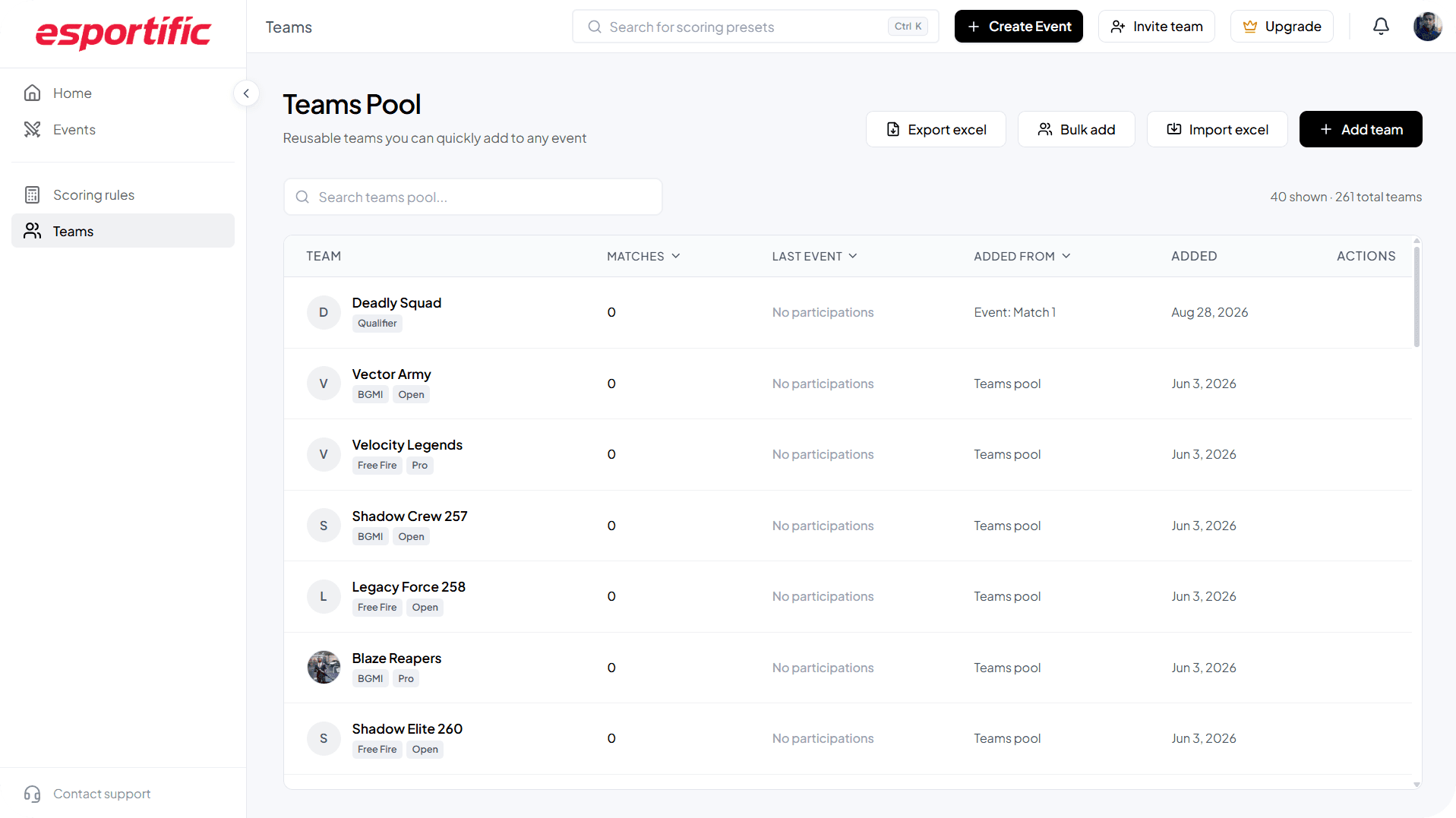Click the Actions column header

pyautogui.click(x=1366, y=256)
